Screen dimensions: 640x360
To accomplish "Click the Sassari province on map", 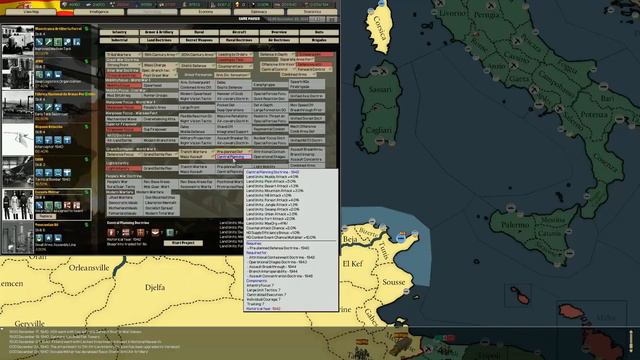I will click(380, 89).
